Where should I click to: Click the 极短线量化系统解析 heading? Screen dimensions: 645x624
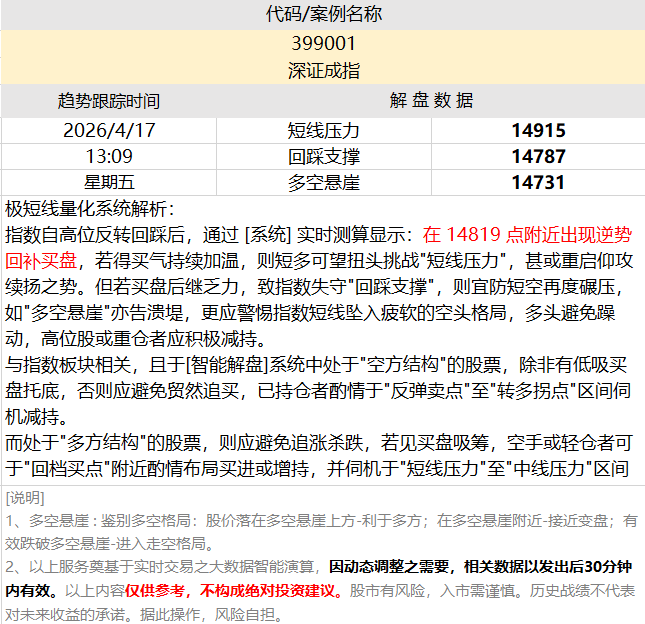[90, 209]
